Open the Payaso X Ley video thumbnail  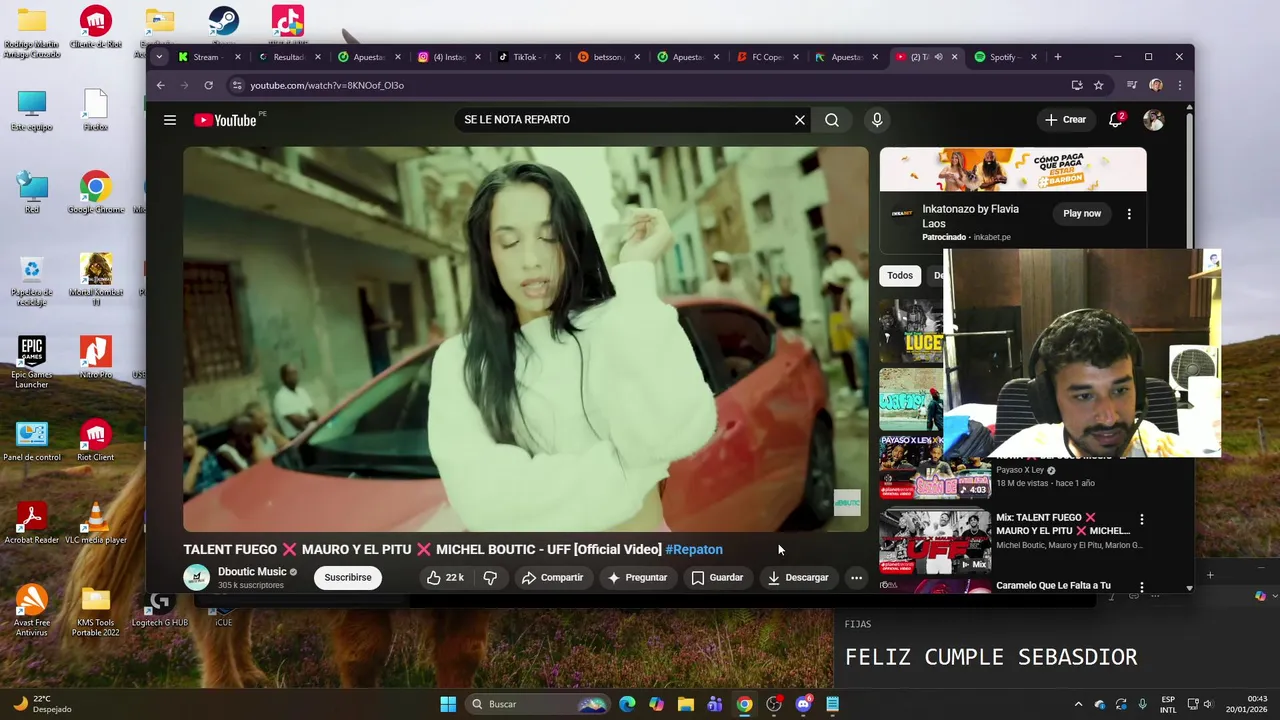point(935,468)
